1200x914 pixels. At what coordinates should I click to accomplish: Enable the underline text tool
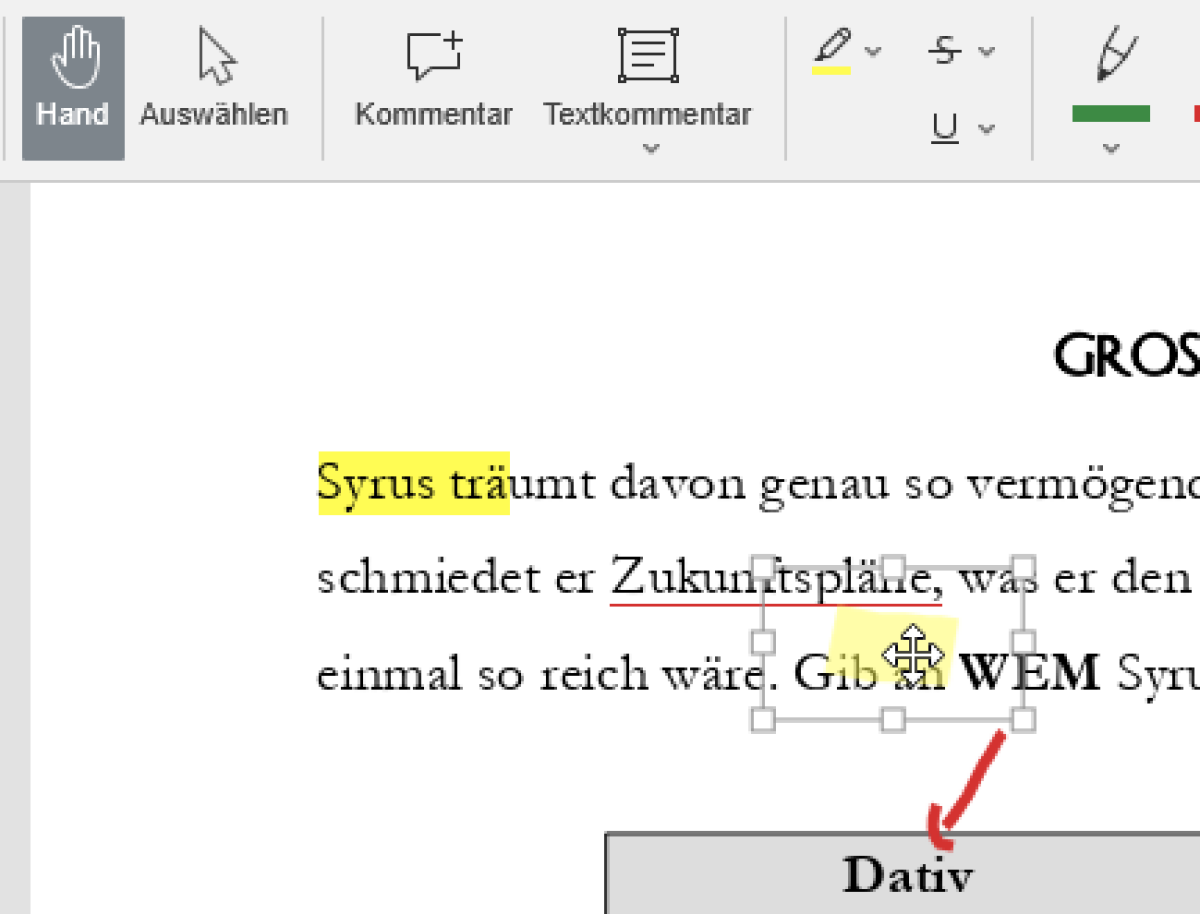pos(944,128)
